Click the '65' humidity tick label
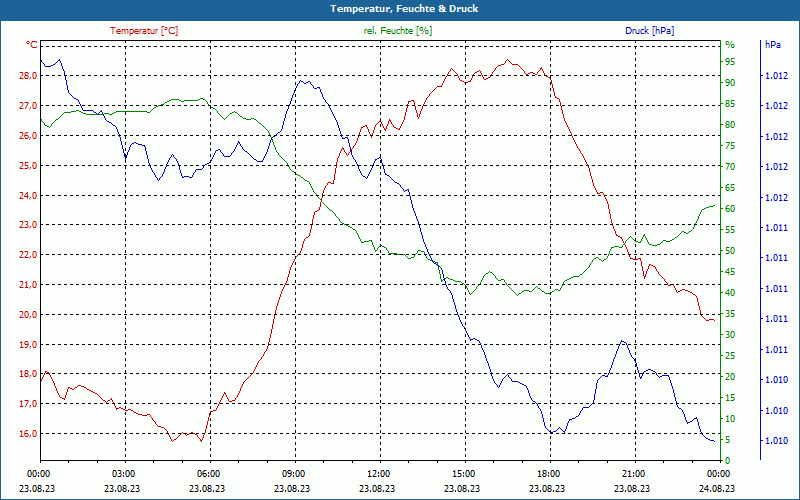800x500 pixels. click(x=730, y=188)
